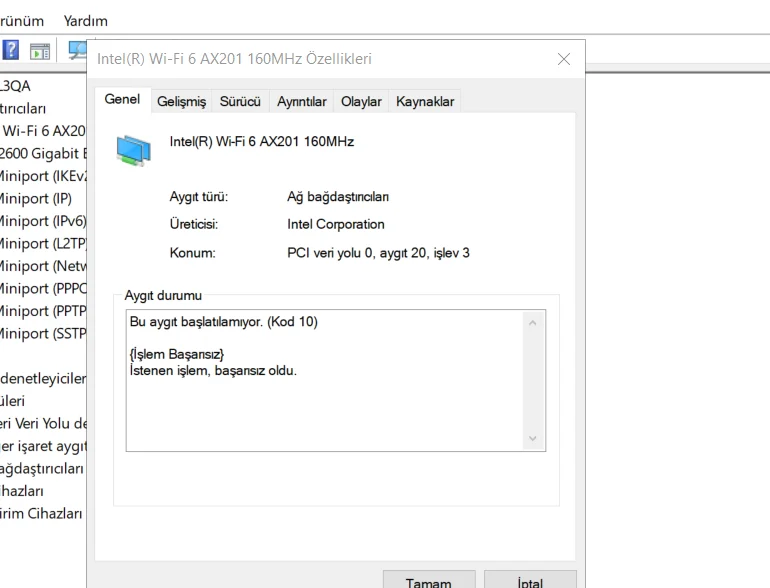Switch to the Gelişmiş tab
Viewport: 770px width, 588px height.
pyautogui.click(x=181, y=101)
